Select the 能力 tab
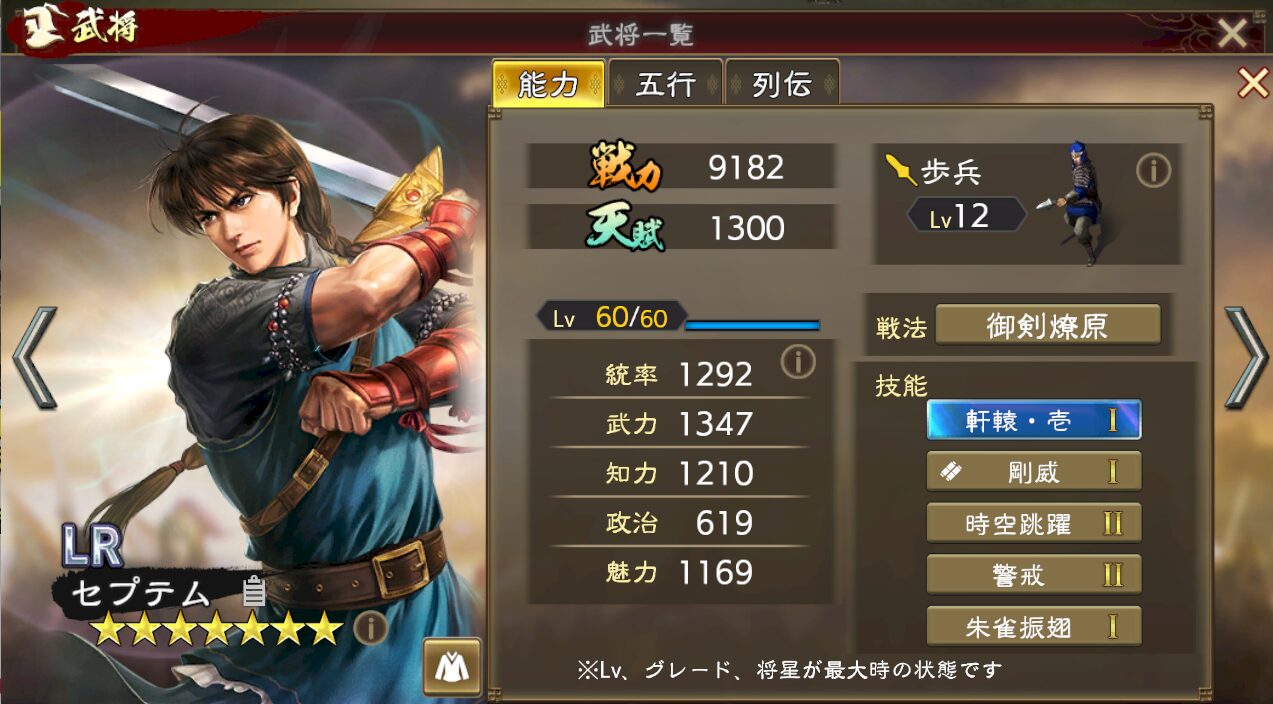Screen dimensions: 1273x704 [x=549, y=85]
